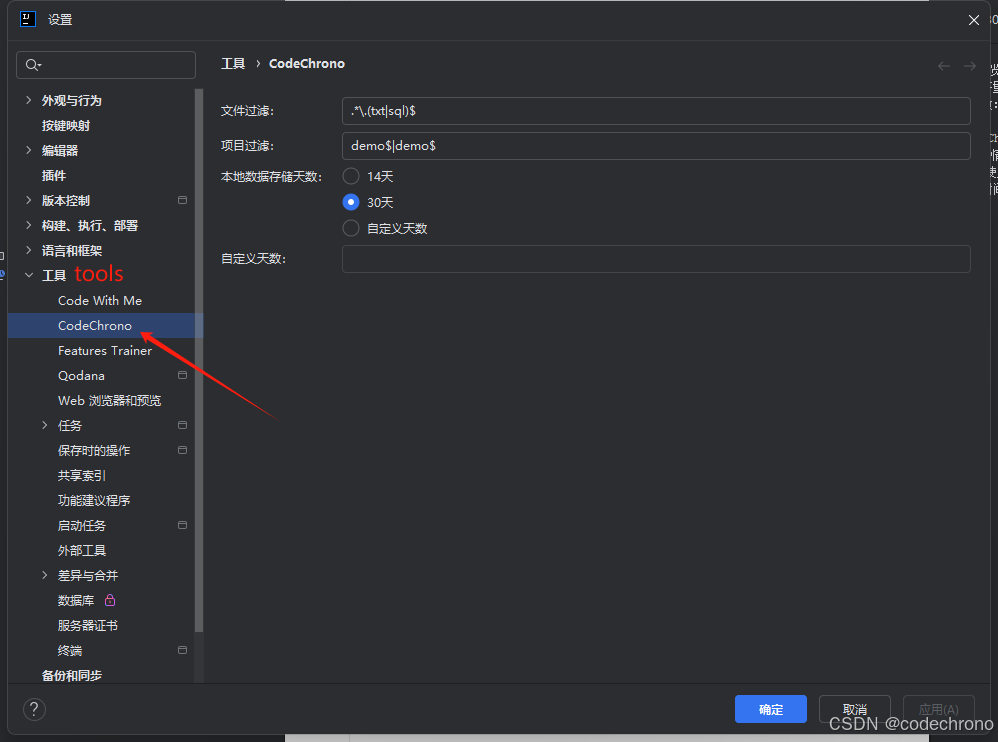Image resolution: width=998 pixels, height=742 pixels.
Task: Click the search magnifier icon in settings
Action: [x=33, y=65]
